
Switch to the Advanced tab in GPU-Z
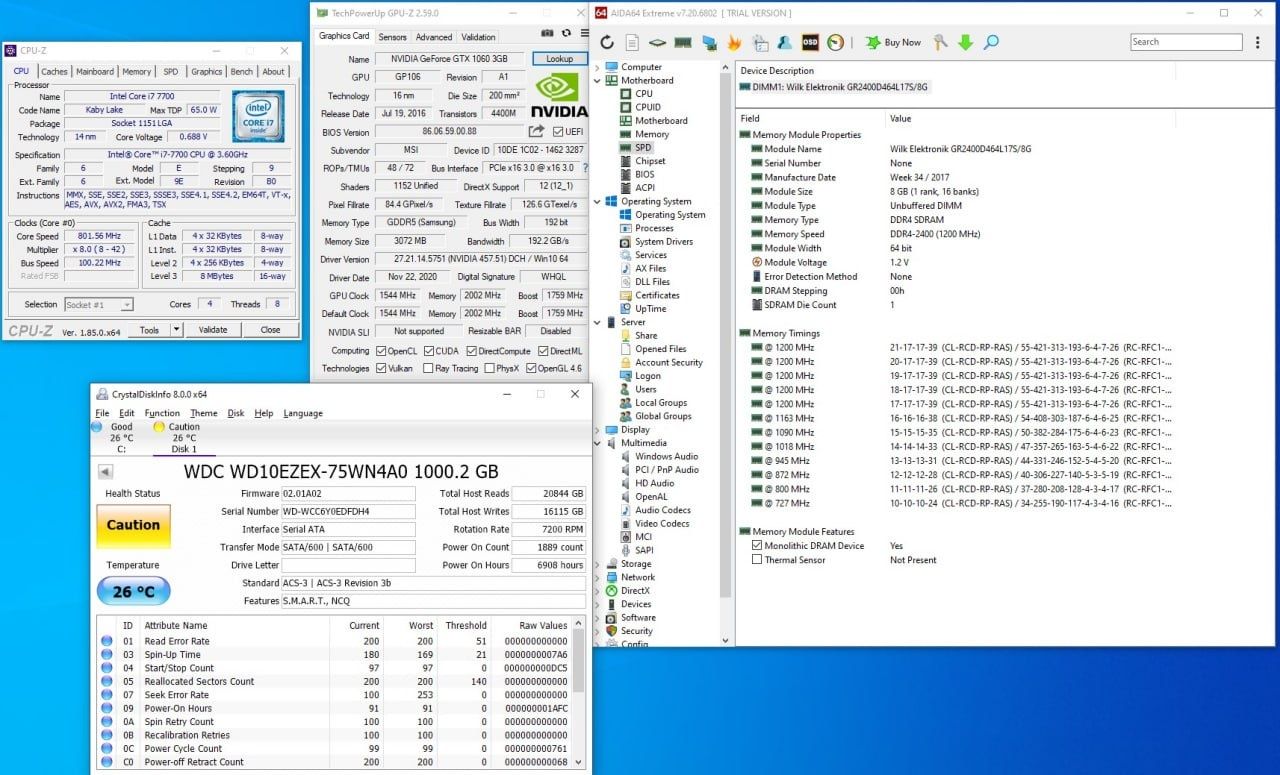[x=434, y=37]
